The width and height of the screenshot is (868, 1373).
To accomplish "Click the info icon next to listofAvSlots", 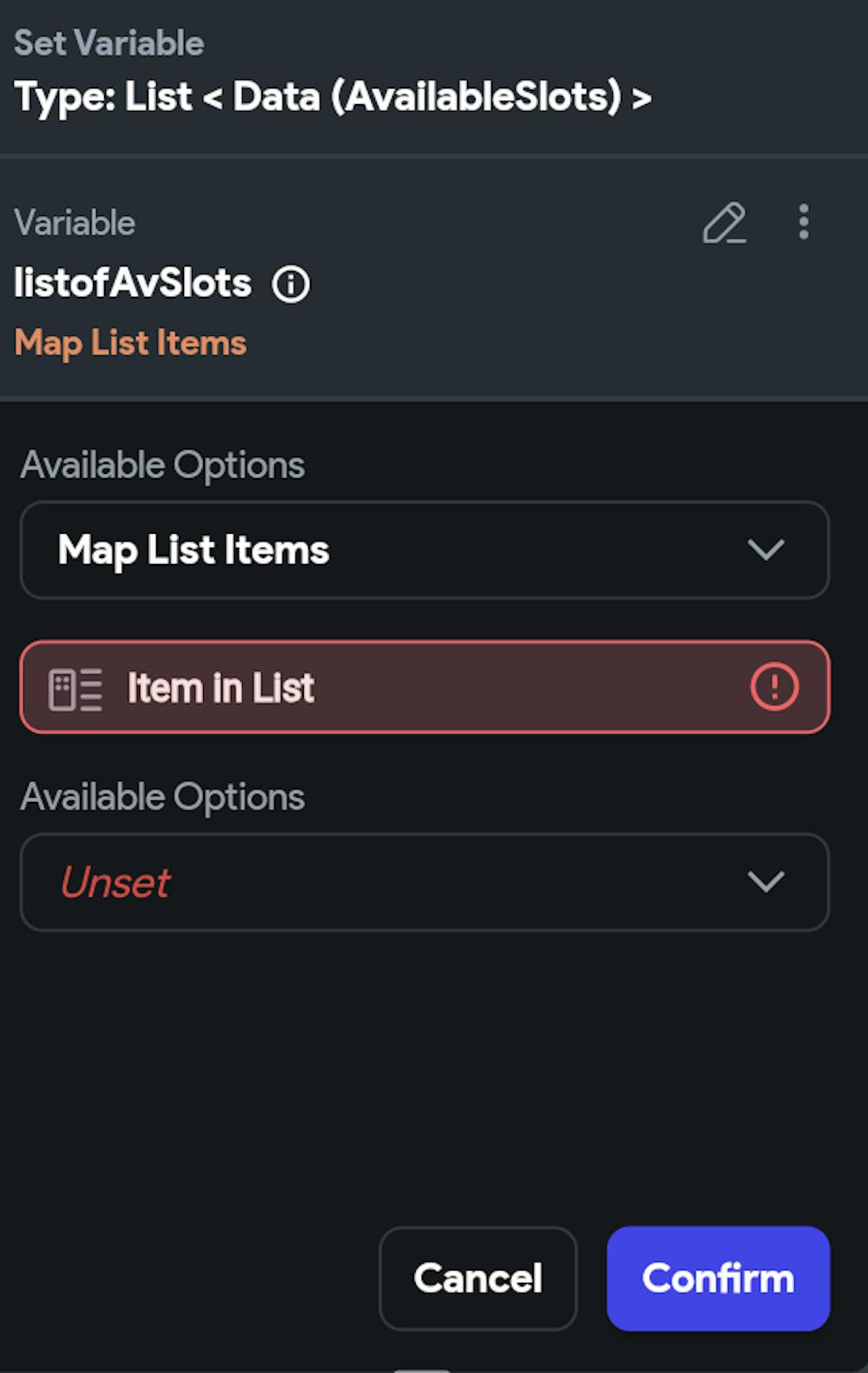I will [x=291, y=284].
